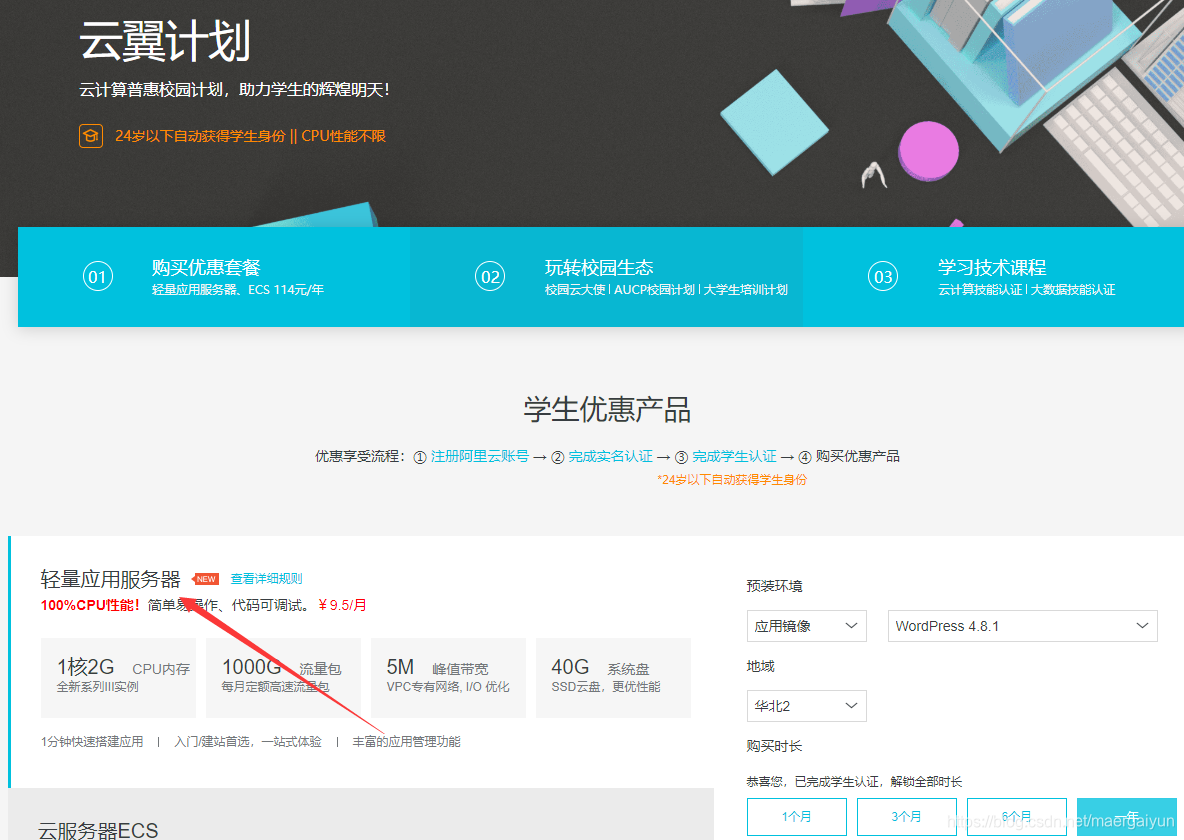The image size is (1184, 840).
Task: Click the 1000G 流量包 spec card
Action: coord(283,678)
